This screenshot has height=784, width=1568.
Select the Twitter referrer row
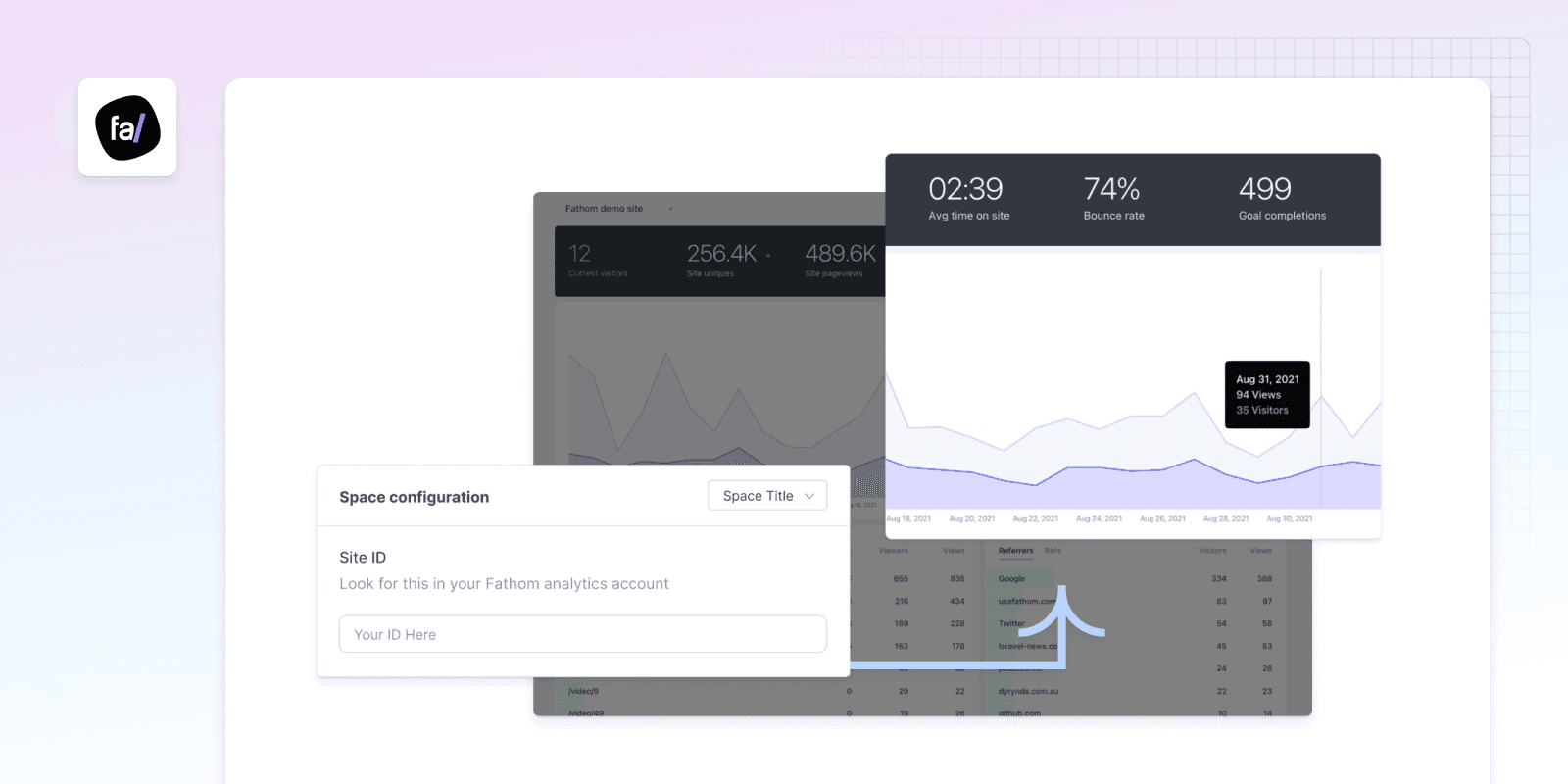1135,624
